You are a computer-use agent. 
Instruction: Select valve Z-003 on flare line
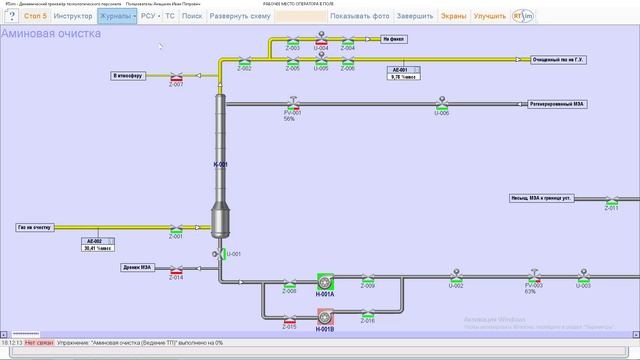coord(293,40)
